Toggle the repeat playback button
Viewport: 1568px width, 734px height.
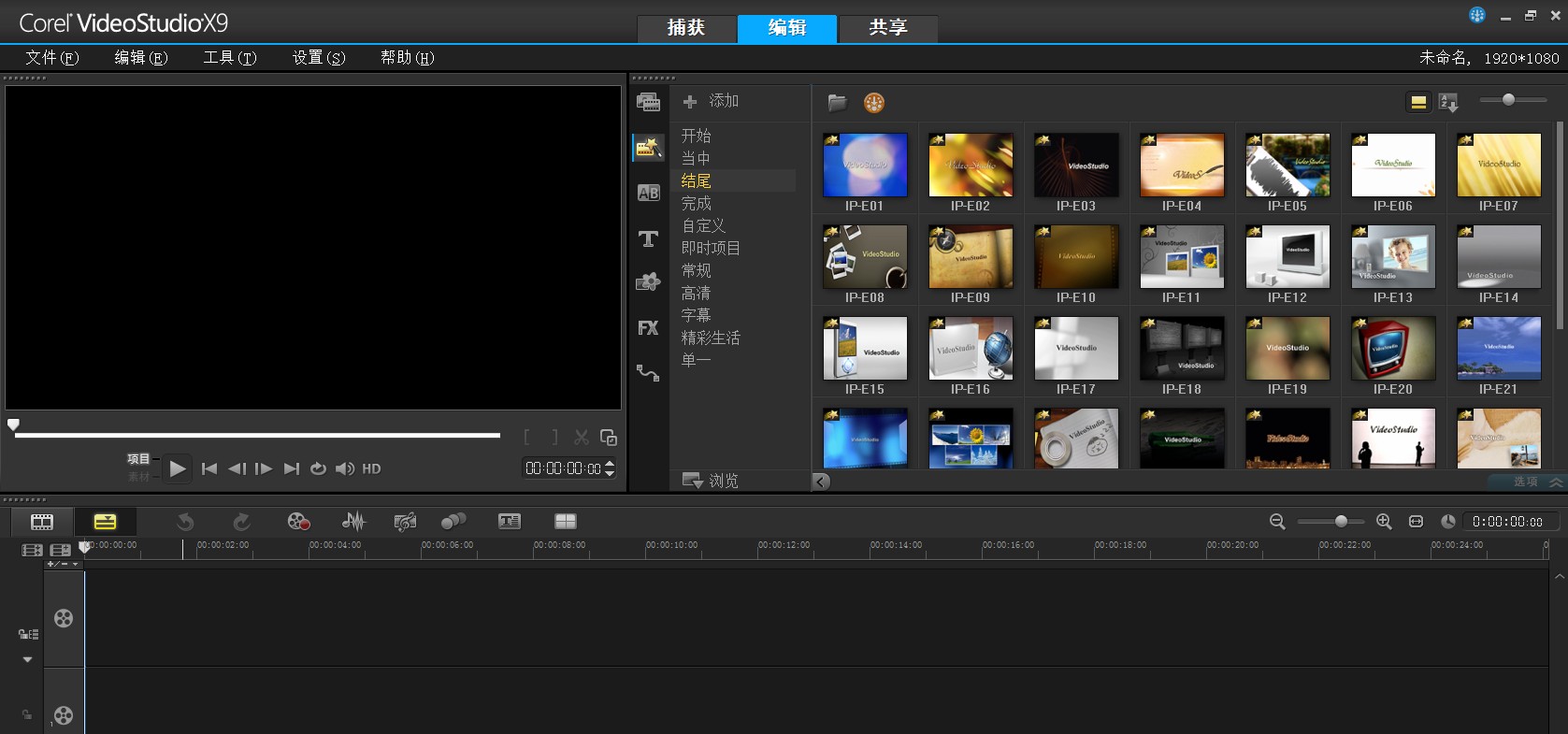pyautogui.click(x=318, y=469)
